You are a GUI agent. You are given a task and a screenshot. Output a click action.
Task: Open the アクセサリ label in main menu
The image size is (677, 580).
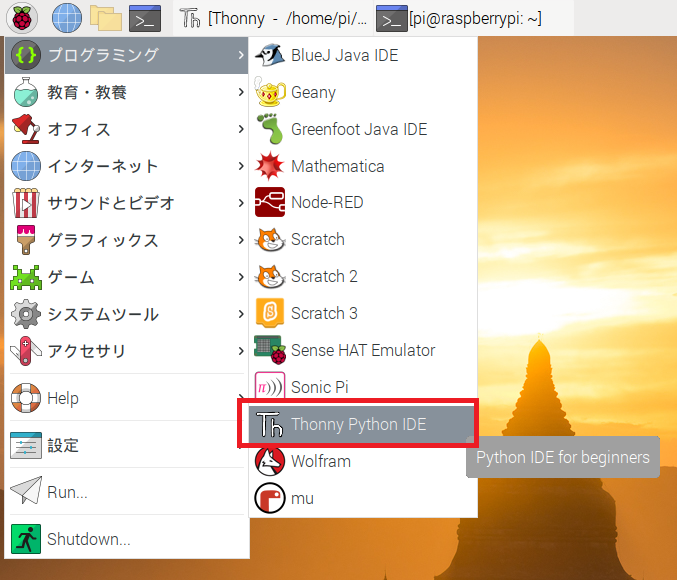(x=86, y=351)
